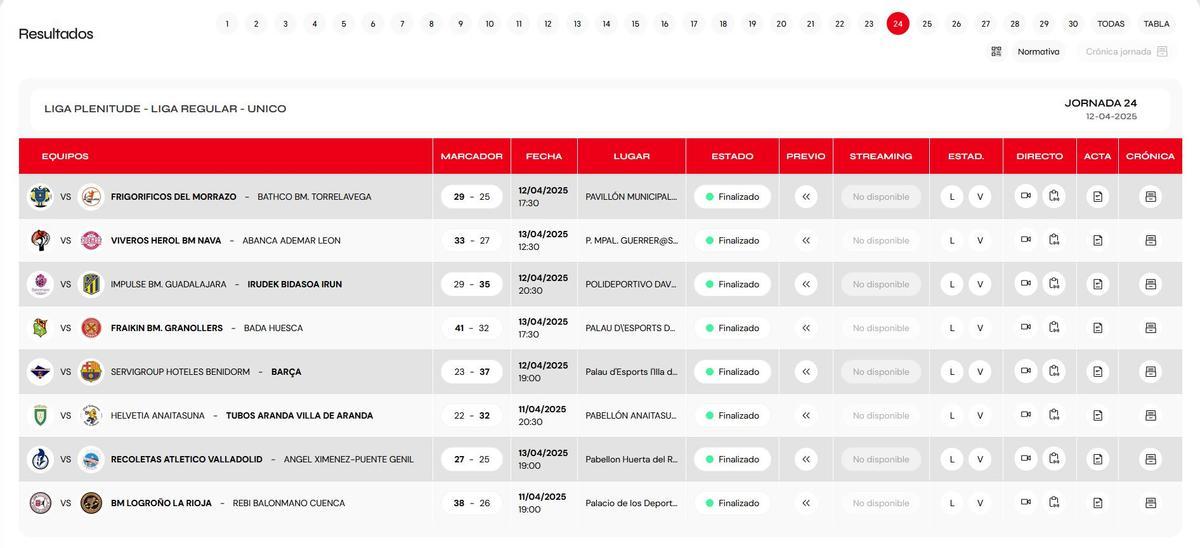Image resolution: width=1200 pixels, height=548 pixels.
Task: Click the BADA HUESCA team name
Action: coord(273,328)
